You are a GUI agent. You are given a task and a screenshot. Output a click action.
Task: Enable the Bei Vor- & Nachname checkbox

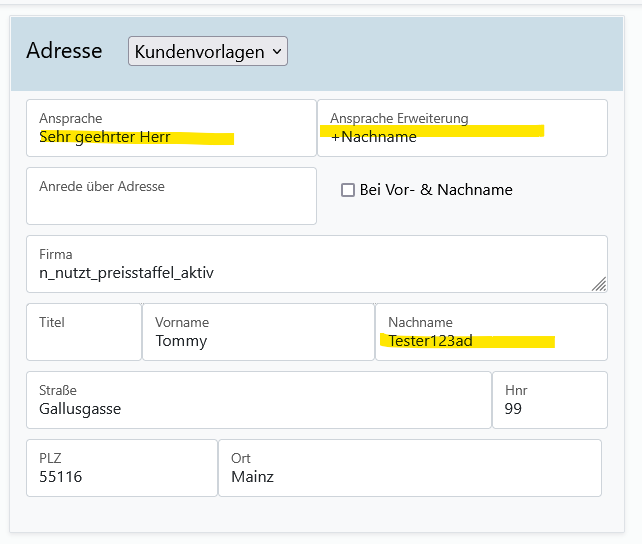click(x=348, y=190)
